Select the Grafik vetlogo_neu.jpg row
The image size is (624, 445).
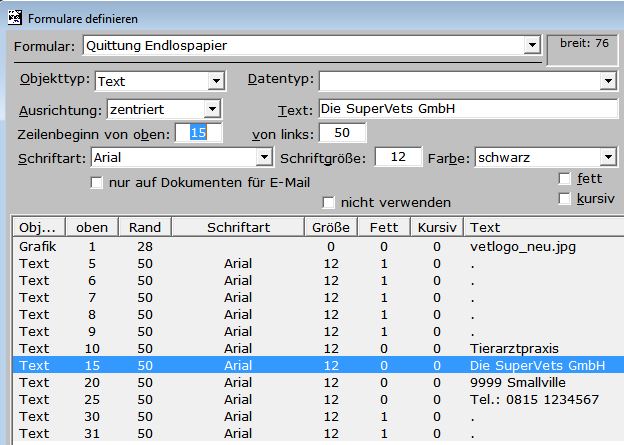pos(318,246)
